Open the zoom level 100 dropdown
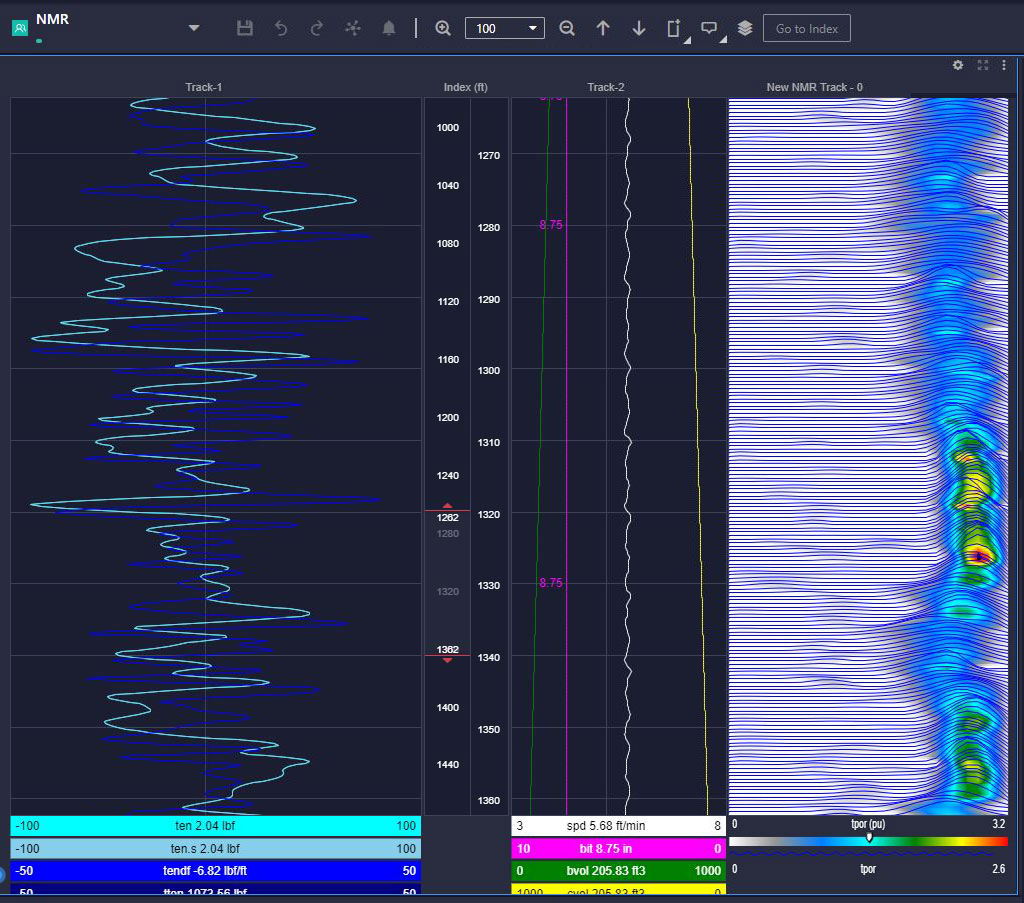The image size is (1024, 903). pyautogui.click(x=533, y=28)
